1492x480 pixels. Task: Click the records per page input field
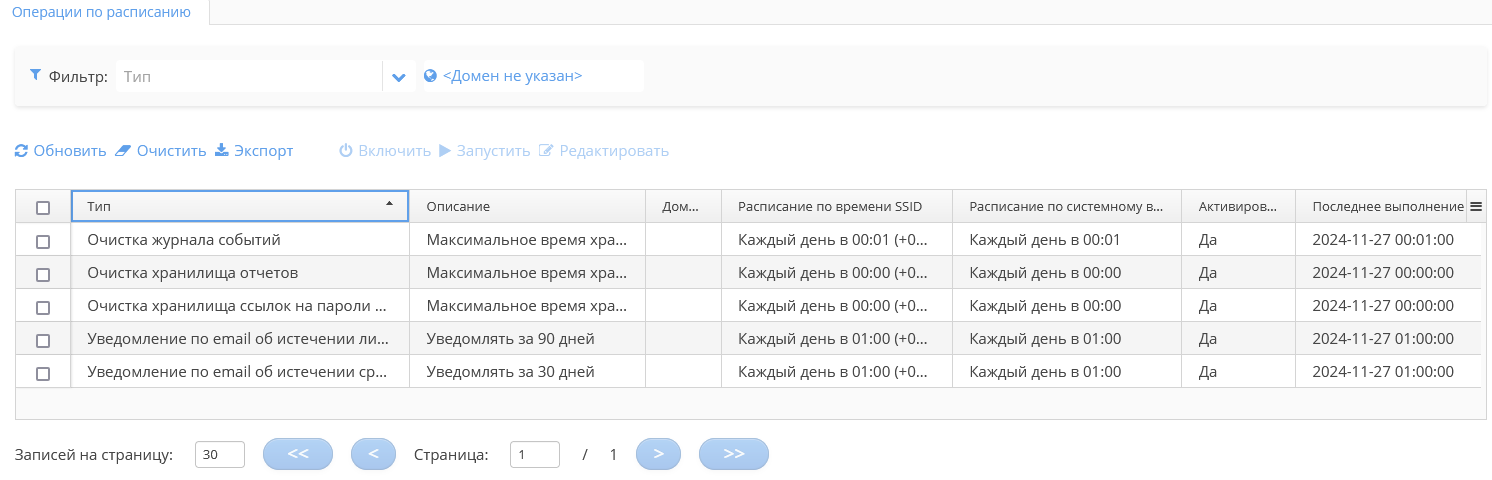click(220, 454)
